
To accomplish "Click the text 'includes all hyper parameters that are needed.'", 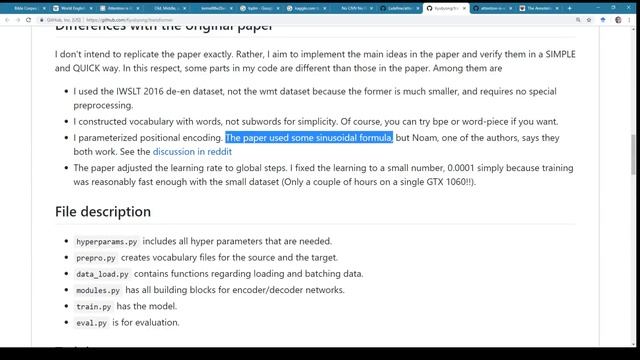I will pyautogui.click(x=237, y=241).
